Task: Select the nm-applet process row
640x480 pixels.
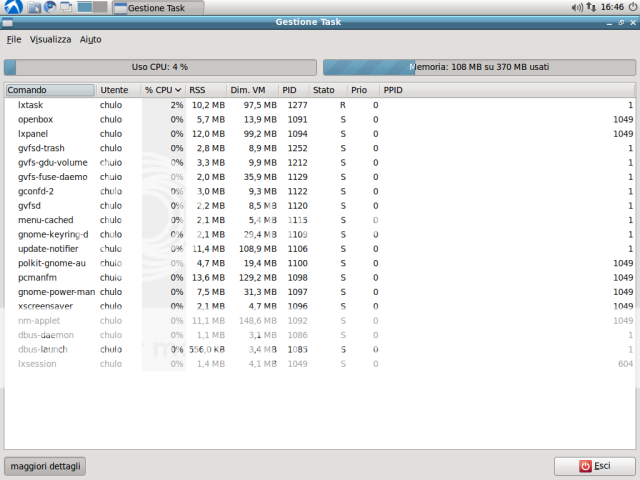Action: point(320,321)
